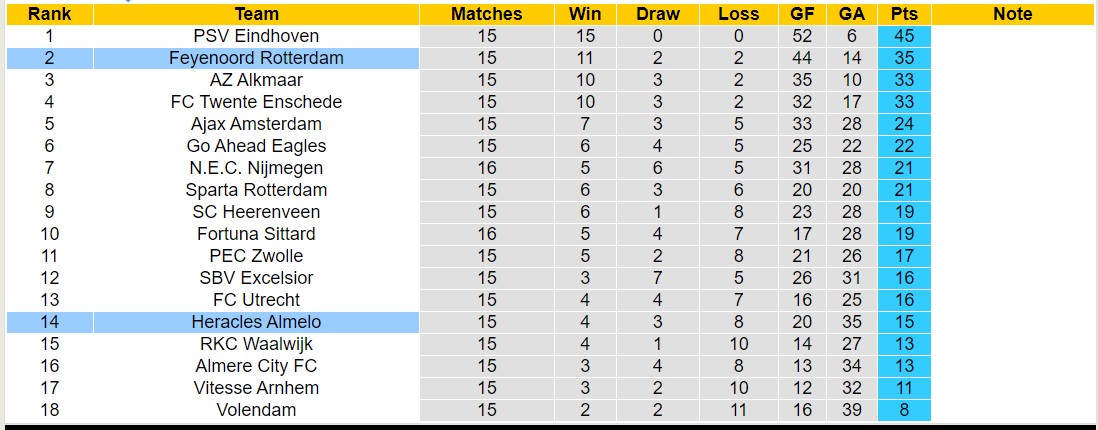Screen dimensions: 1098x430
Task: Click the Note column header
Action: pyautogui.click(x=1013, y=14)
